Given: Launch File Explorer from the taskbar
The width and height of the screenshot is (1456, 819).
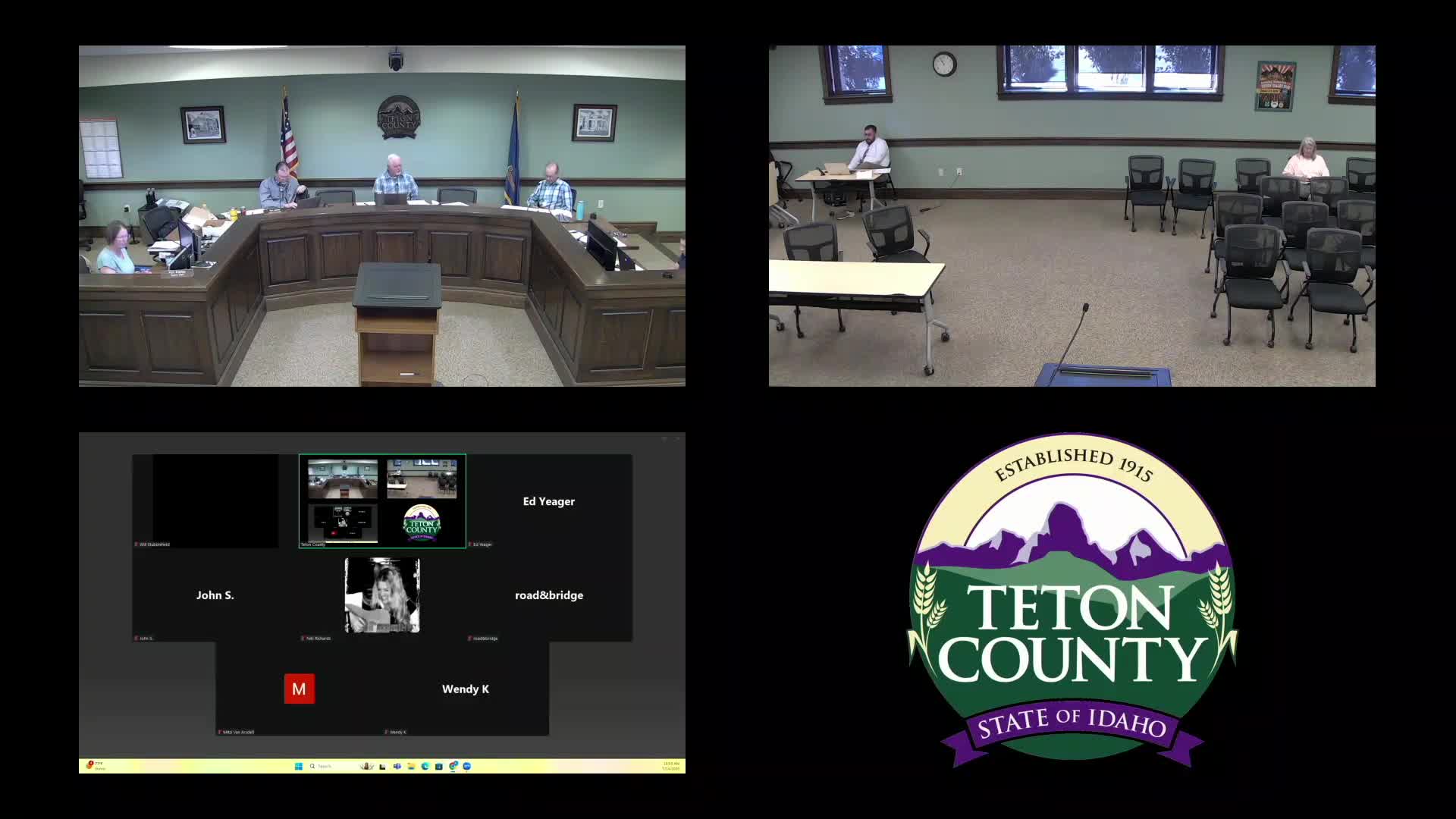Looking at the screenshot, I should (x=412, y=766).
